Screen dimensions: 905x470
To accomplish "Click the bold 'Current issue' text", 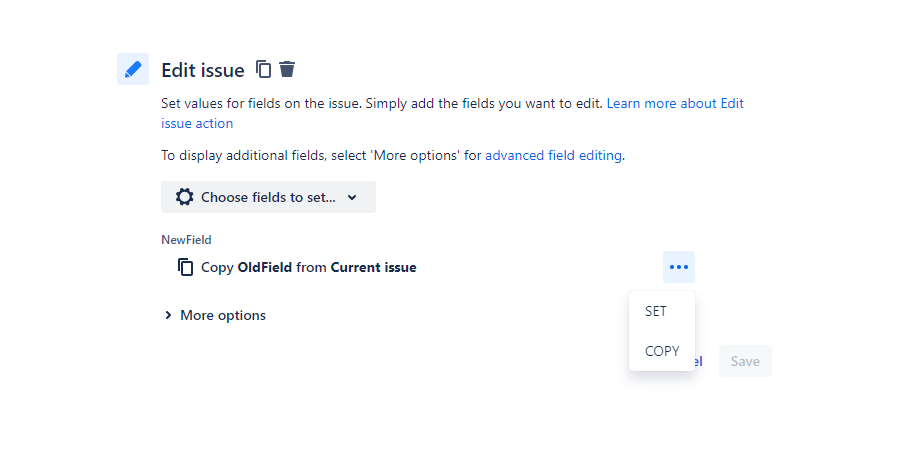I will (373, 267).
